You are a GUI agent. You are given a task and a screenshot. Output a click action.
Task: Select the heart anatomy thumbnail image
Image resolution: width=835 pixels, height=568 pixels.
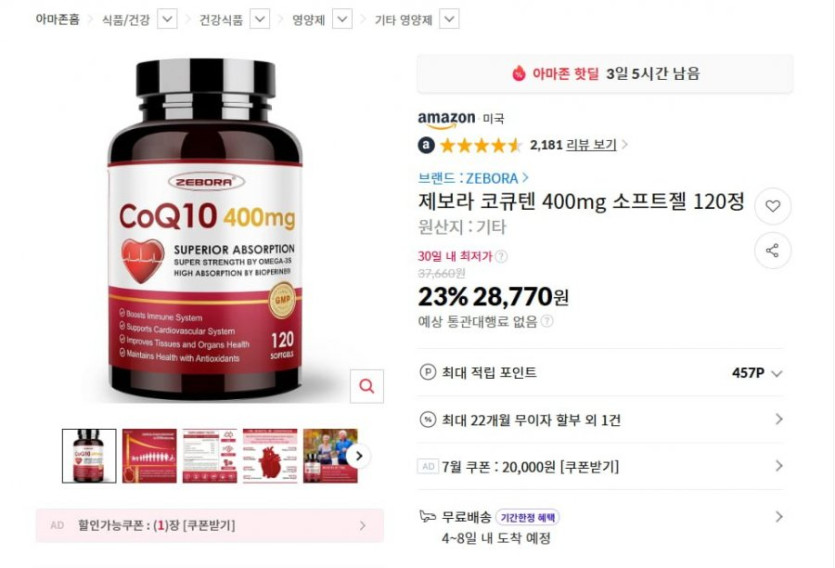(x=270, y=456)
